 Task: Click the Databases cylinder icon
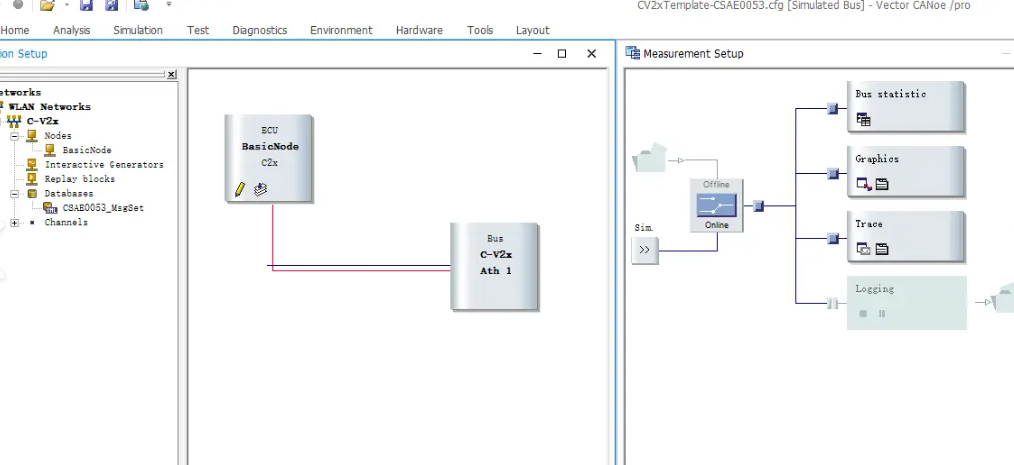coord(32,193)
